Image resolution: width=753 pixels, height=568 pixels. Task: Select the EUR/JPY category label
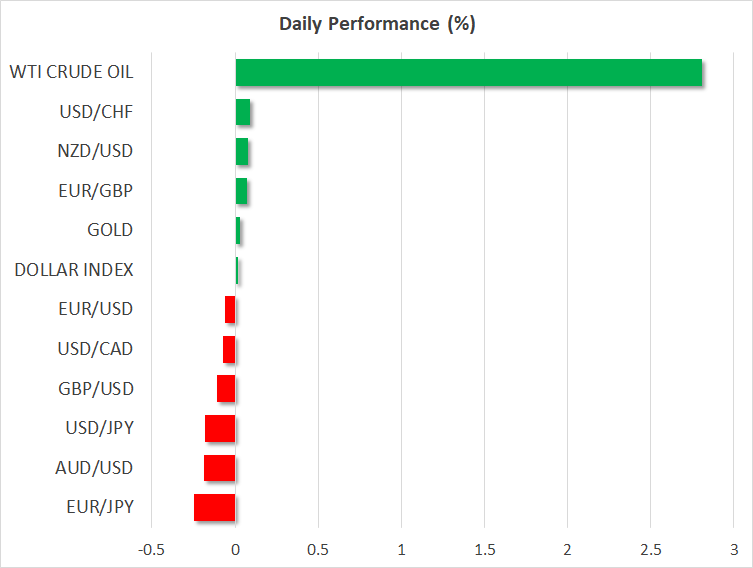[x=101, y=508]
